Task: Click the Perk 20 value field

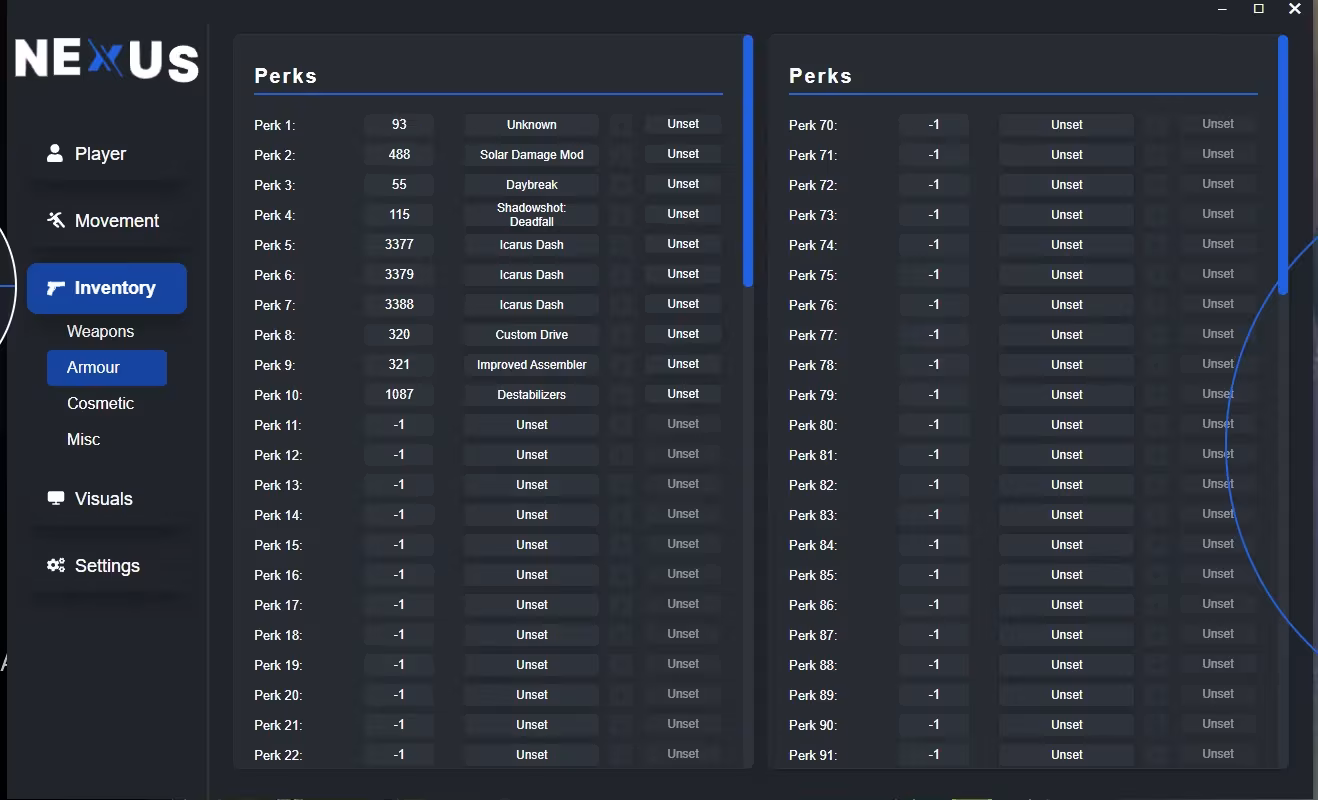Action: (399, 694)
